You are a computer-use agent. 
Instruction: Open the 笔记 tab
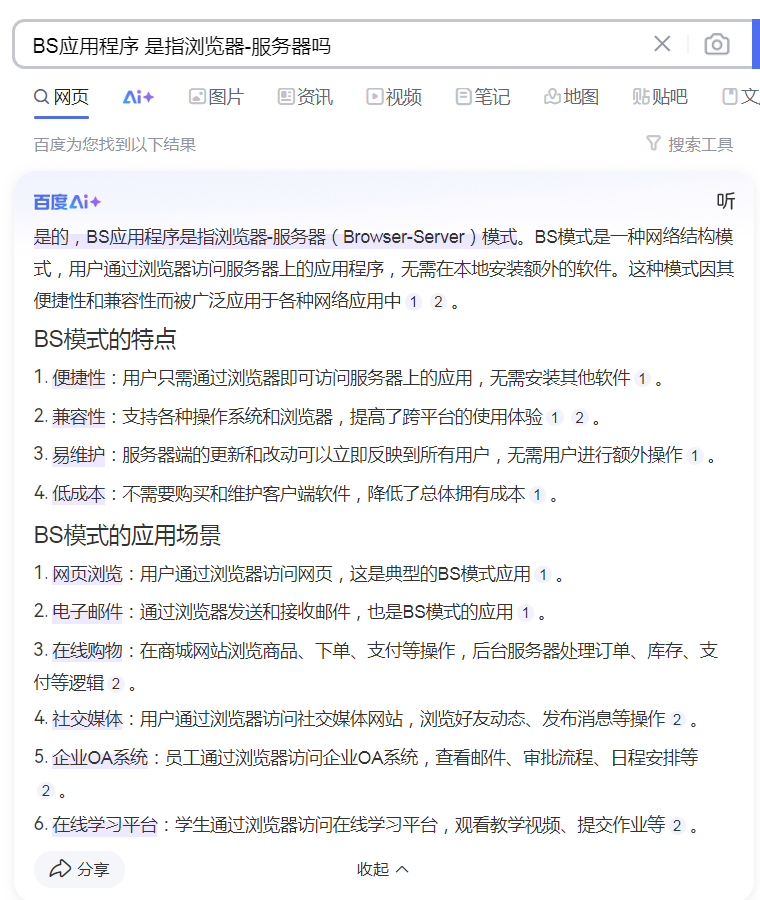[x=483, y=97]
